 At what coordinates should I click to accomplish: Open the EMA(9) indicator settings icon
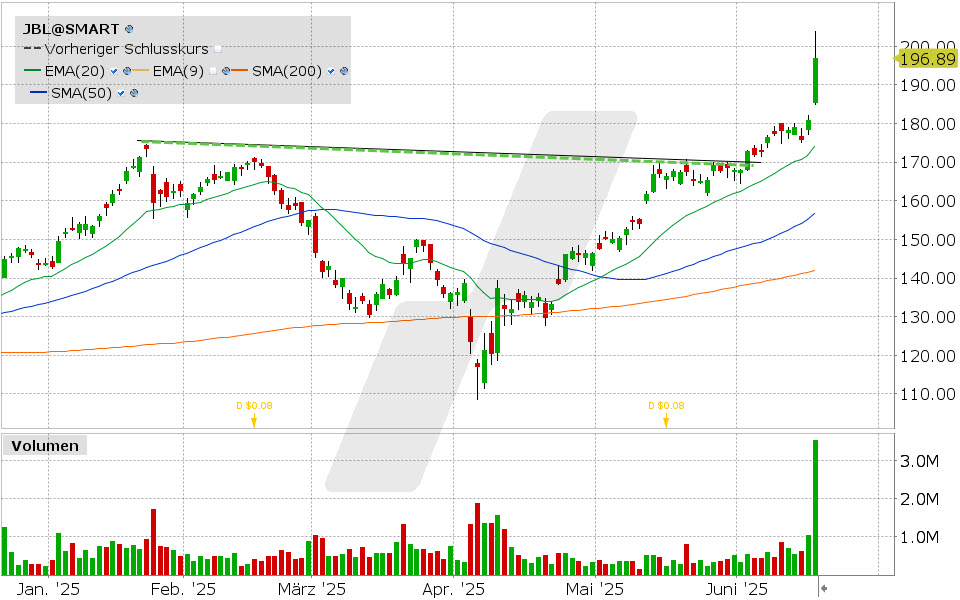tap(226, 71)
